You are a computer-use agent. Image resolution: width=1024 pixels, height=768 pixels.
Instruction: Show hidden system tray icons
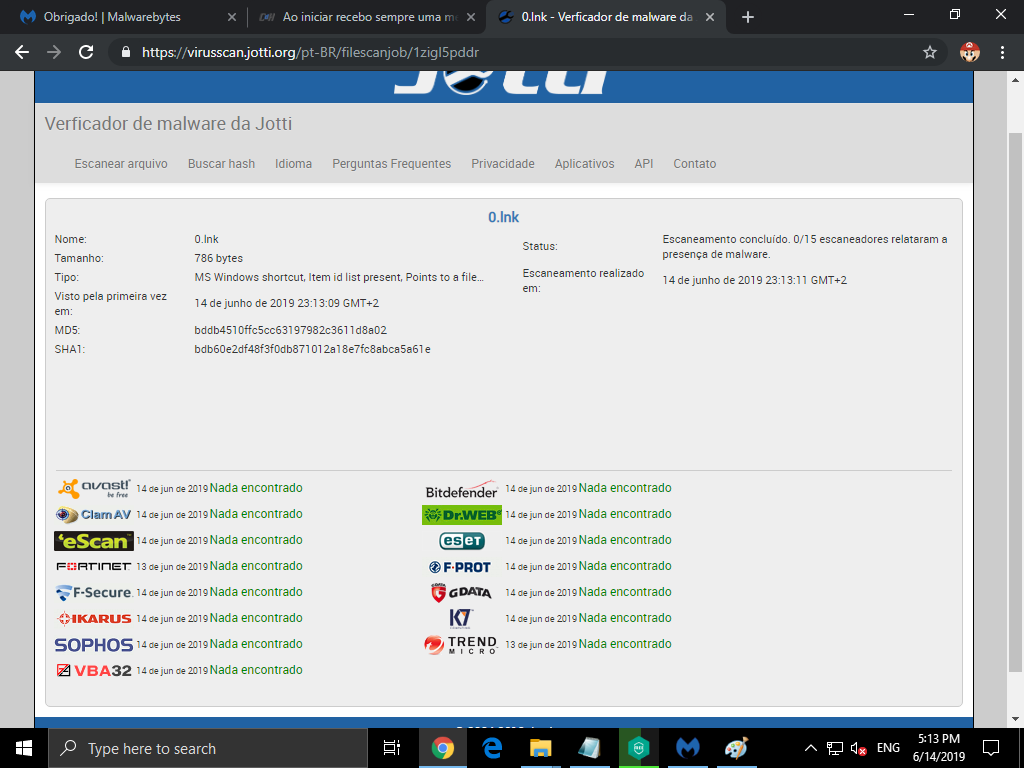(810, 748)
